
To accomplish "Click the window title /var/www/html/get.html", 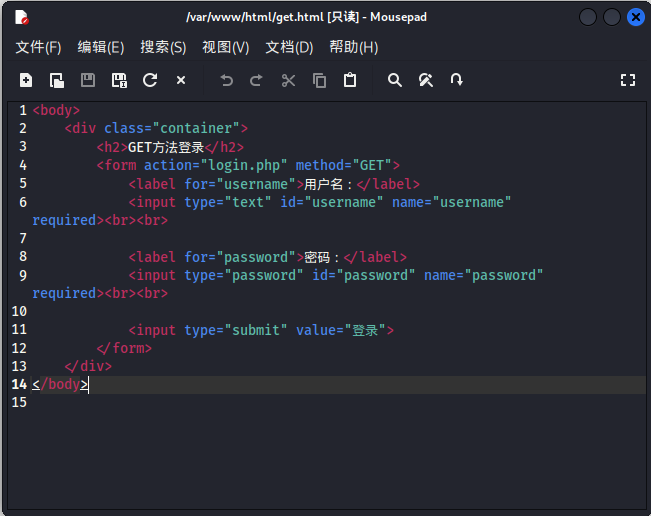I will [x=255, y=17].
